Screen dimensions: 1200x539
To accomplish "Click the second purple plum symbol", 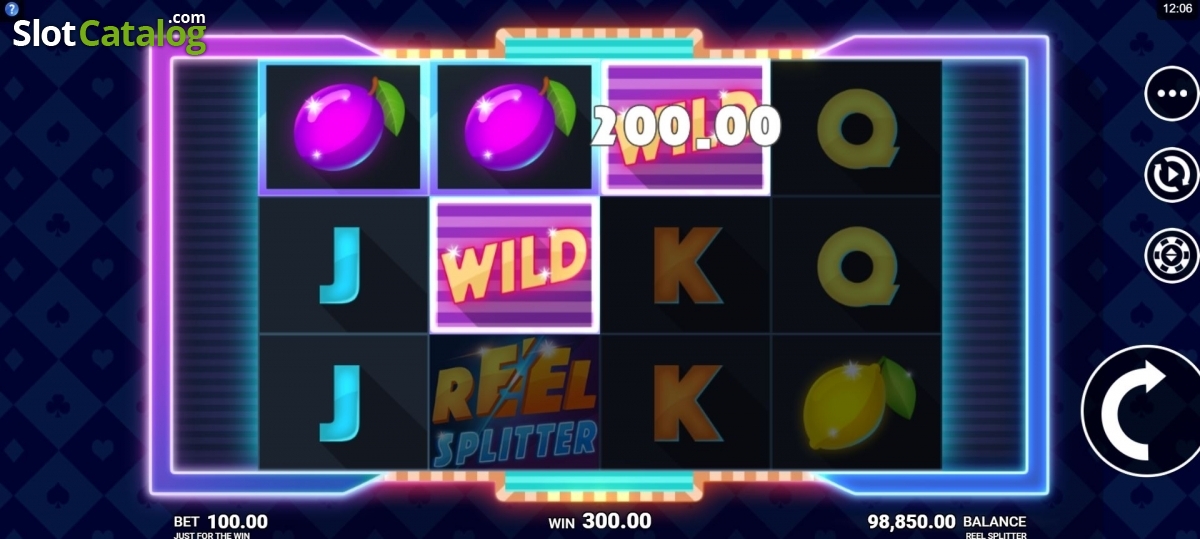I will click(515, 126).
